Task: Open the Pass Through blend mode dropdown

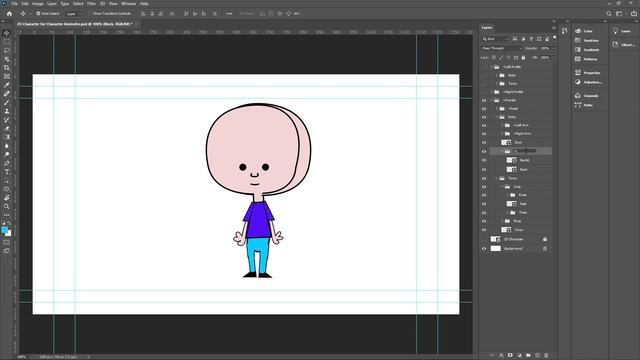Action: point(502,48)
